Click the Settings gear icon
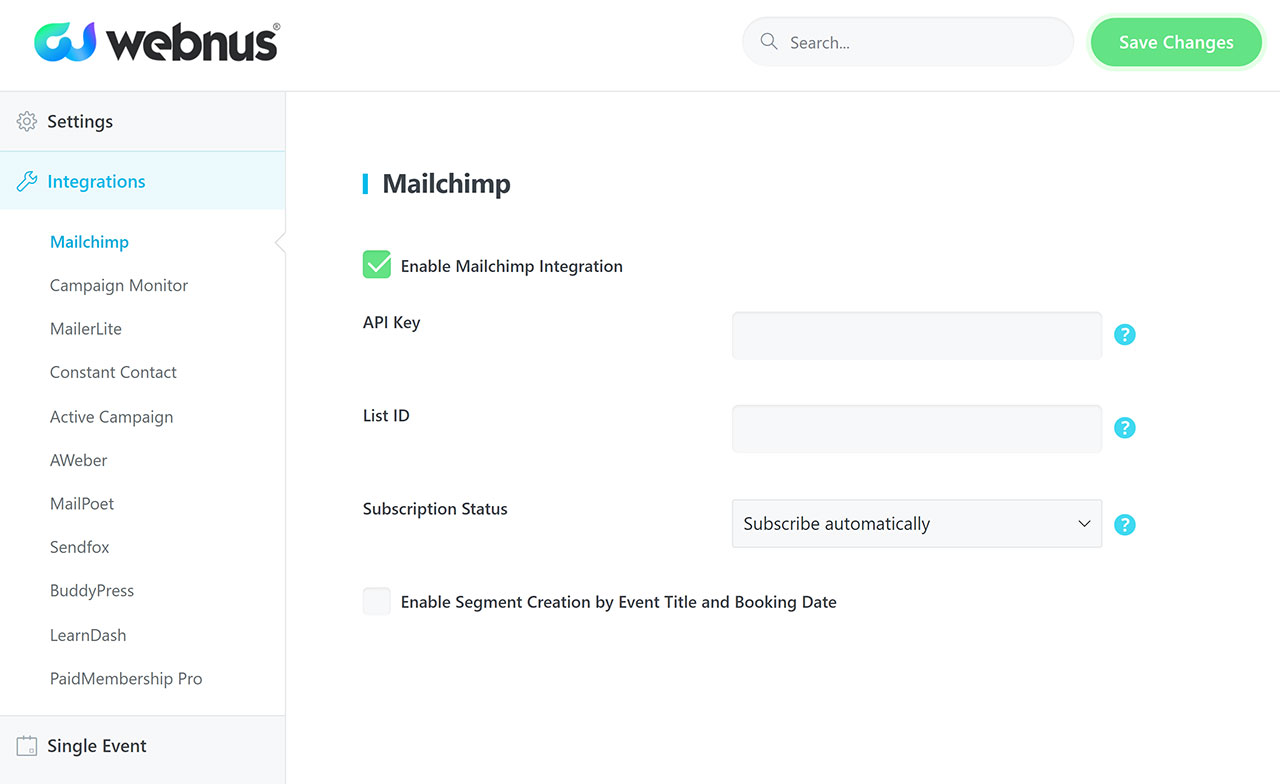1280x784 pixels. click(27, 122)
